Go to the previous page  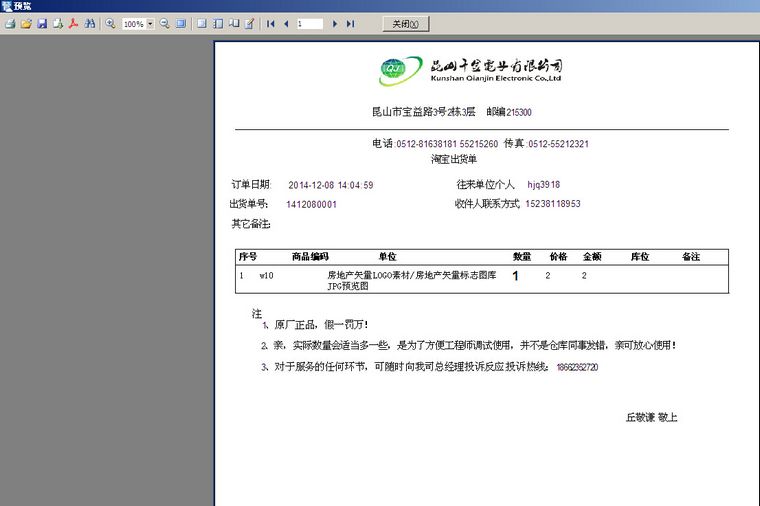[x=286, y=24]
